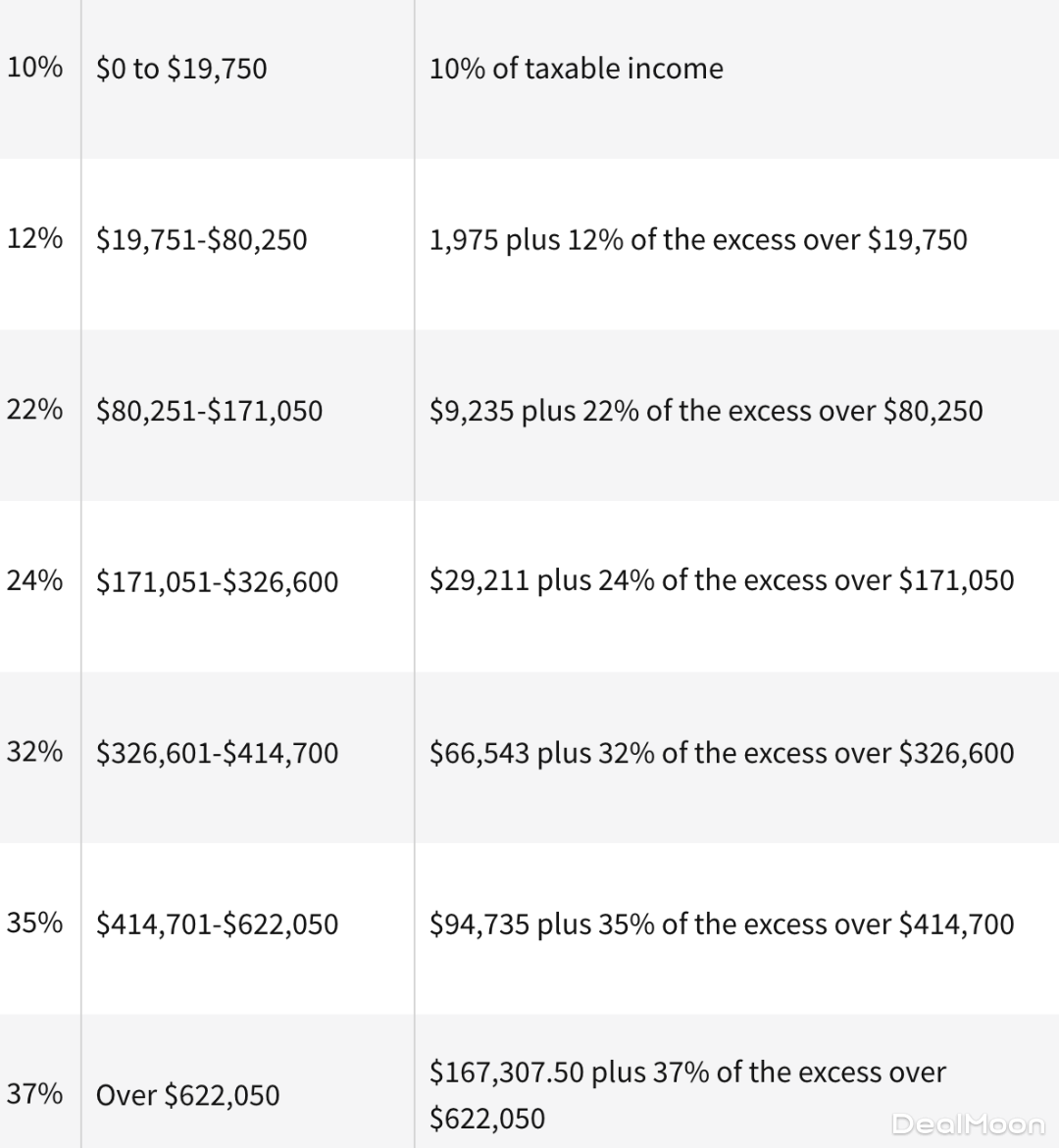Click the '$66,543 plus 32%' tax description
Screen dimensions: 1059x1148
pos(721,753)
